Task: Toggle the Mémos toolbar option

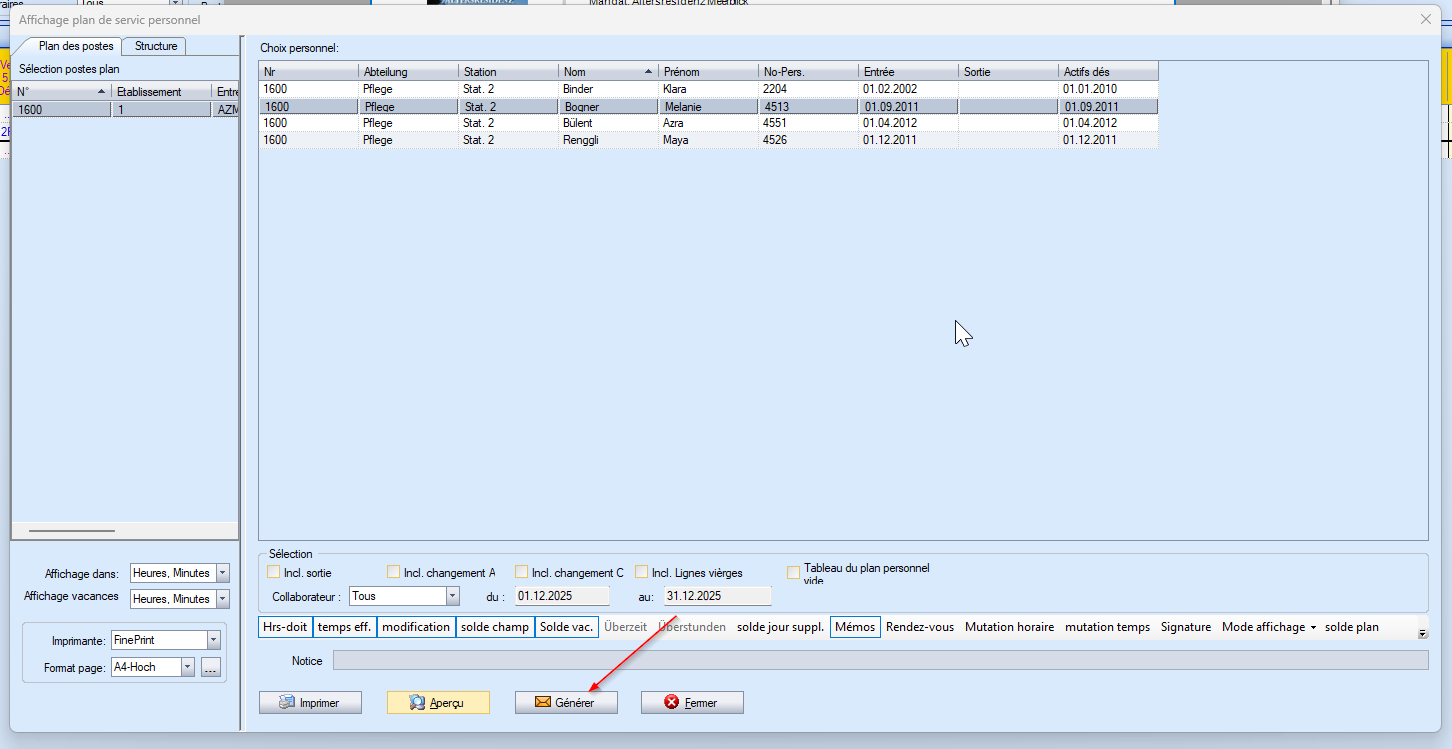Action: pyautogui.click(x=855, y=627)
